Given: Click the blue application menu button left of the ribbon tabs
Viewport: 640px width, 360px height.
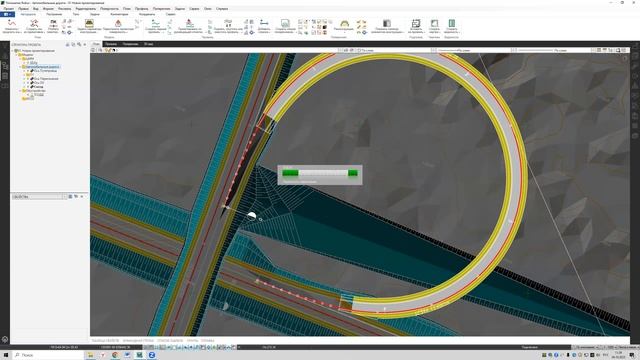Looking at the screenshot, I should [7, 14].
